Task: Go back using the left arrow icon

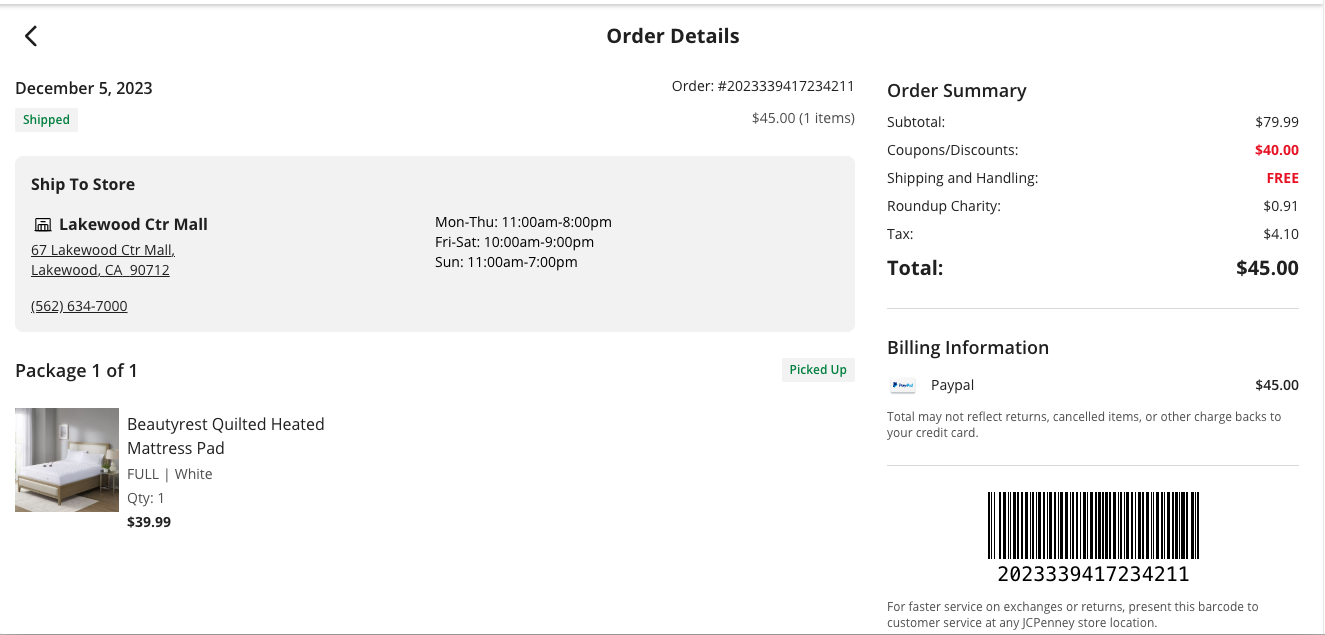Action: [31, 36]
